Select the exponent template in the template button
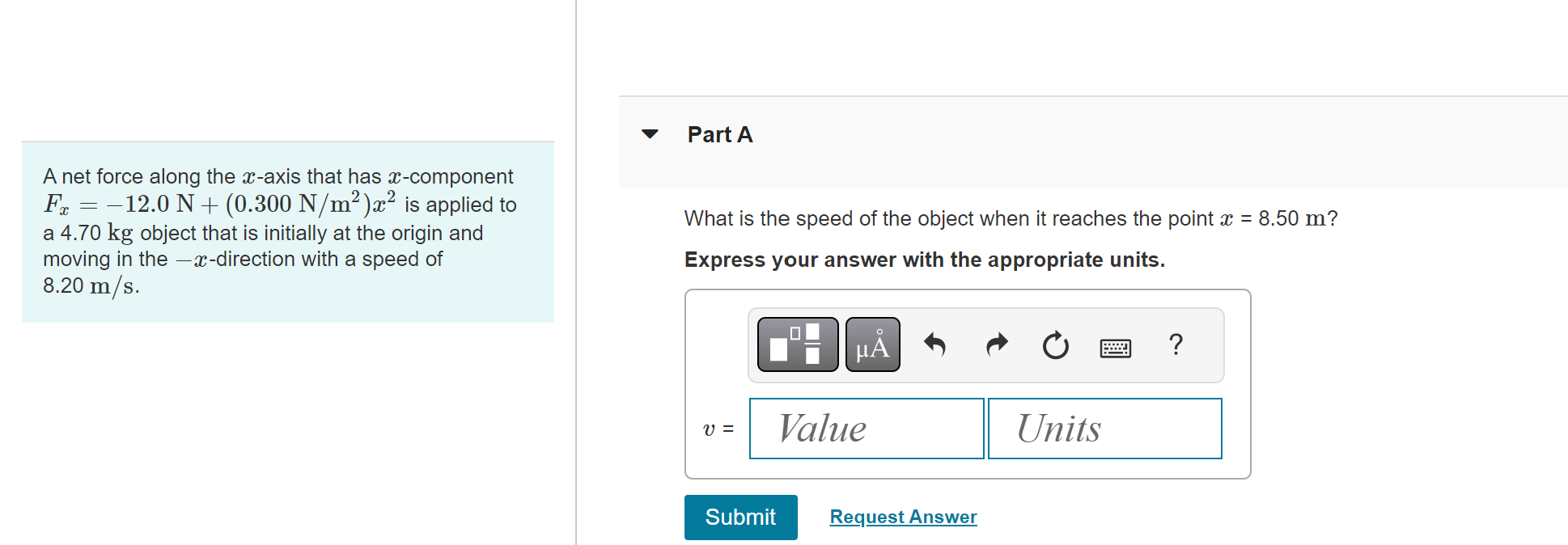 pyautogui.click(x=796, y=334)
